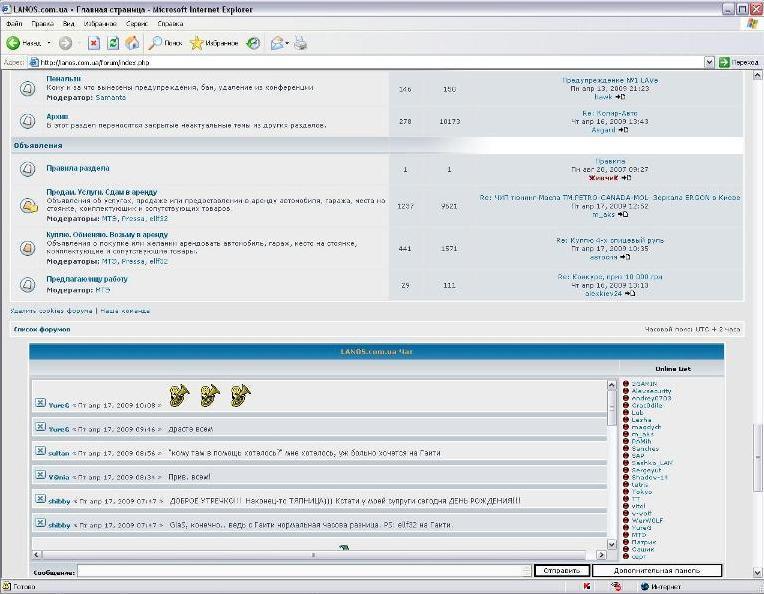
Task: Click the Переход go button
Action: click(739, 62)
